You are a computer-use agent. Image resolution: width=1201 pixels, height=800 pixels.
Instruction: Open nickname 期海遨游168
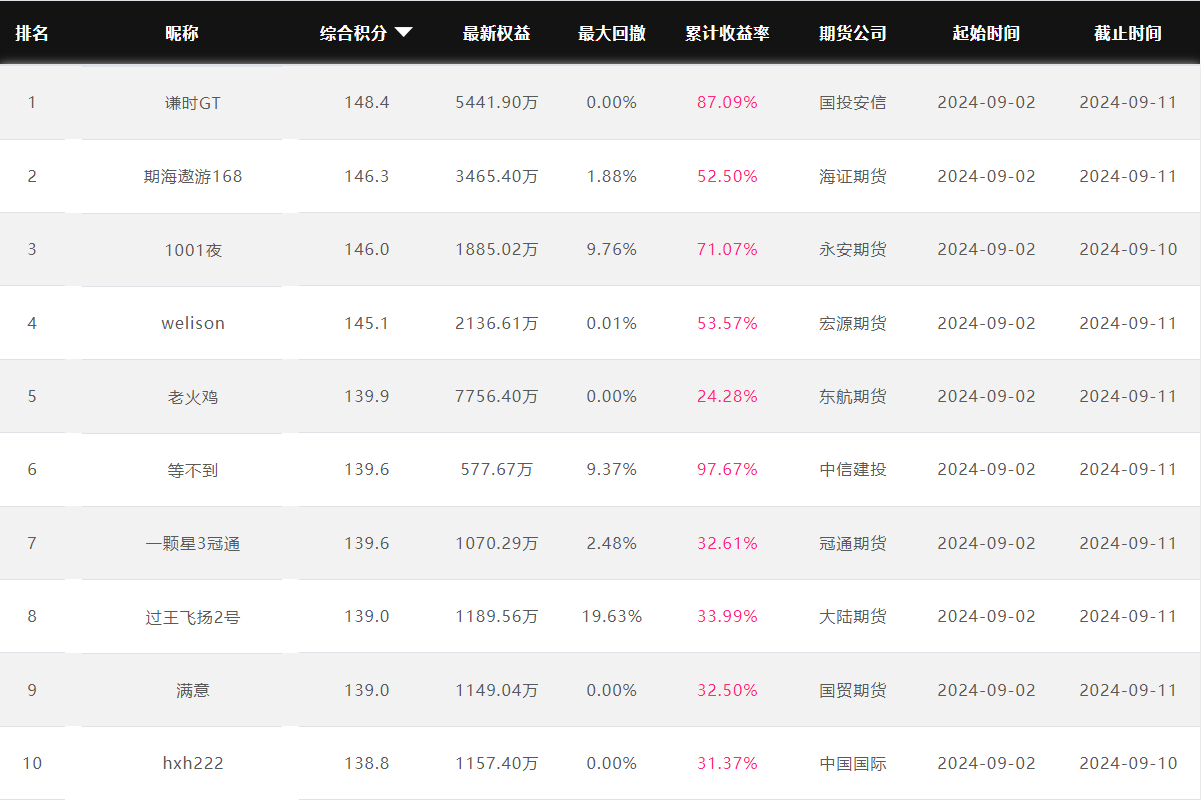193,176
